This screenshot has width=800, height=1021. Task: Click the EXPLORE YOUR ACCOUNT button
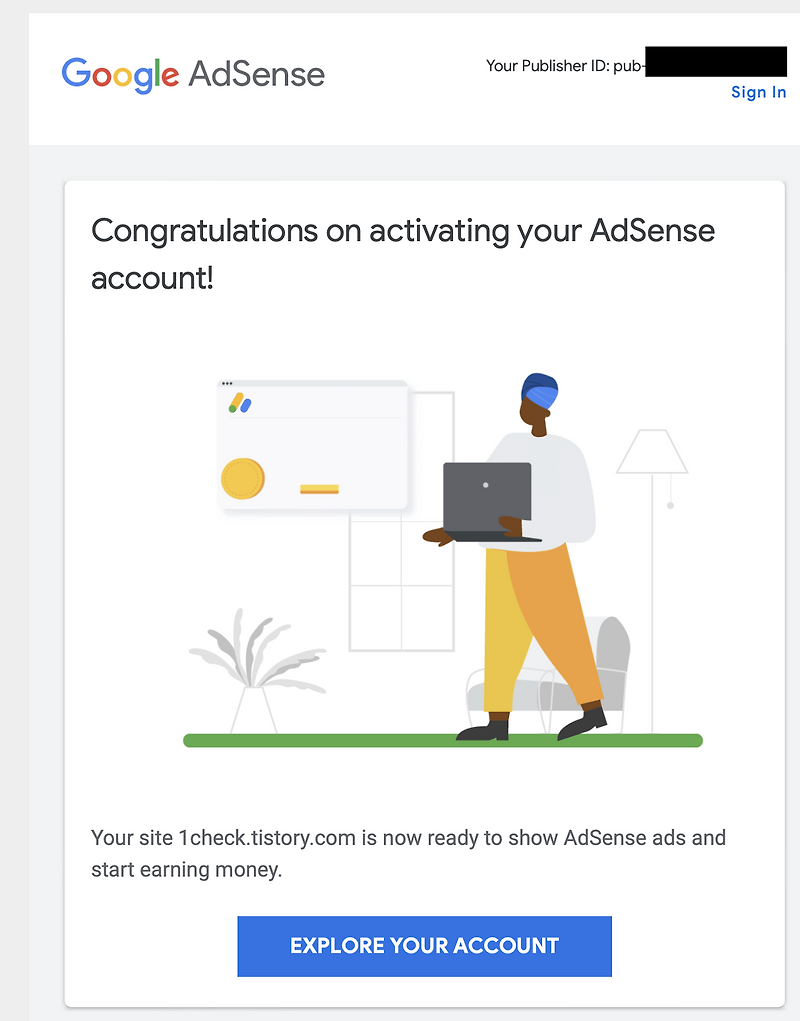point(424,946)
